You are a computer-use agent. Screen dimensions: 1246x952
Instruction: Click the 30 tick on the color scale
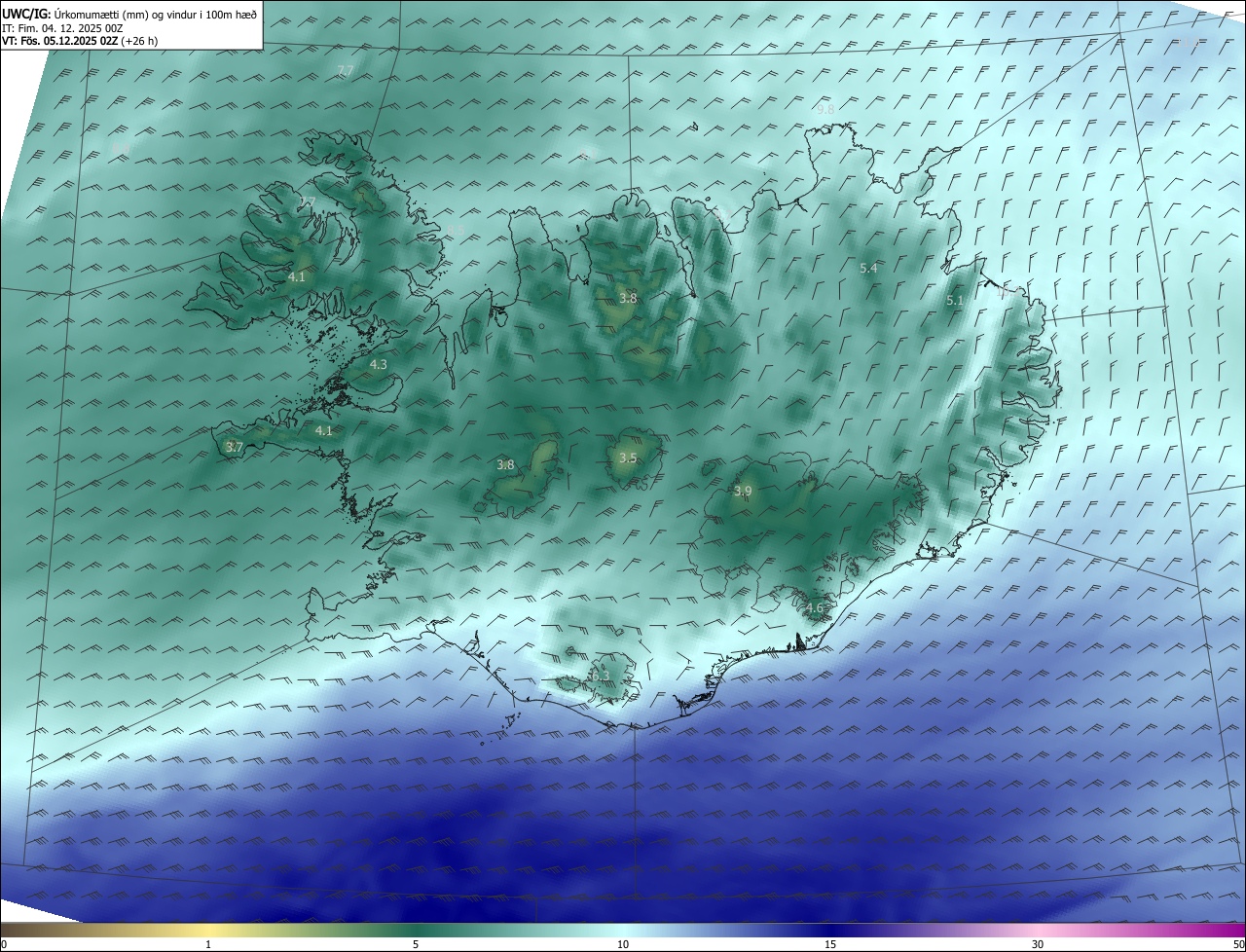tap(1038, 944)
